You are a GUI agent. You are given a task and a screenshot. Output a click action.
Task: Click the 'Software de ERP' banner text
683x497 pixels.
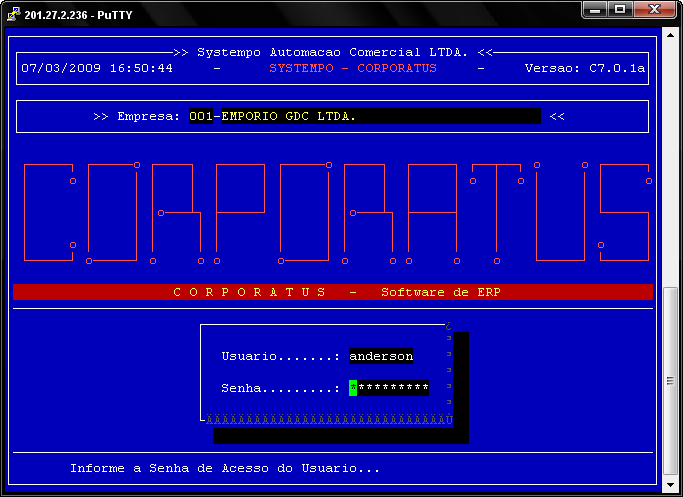pyautogui.click(x=441, y=292)
